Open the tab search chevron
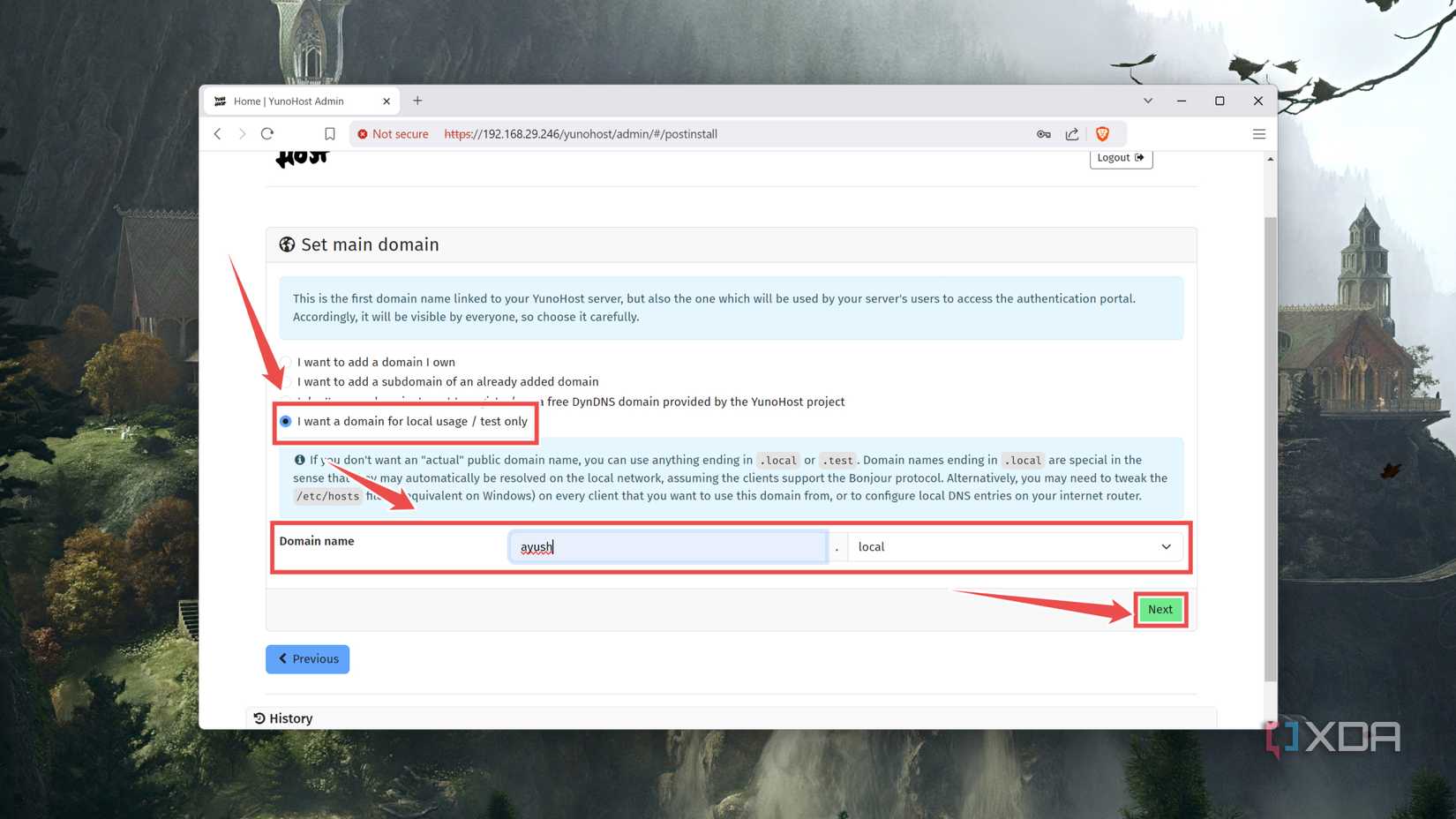The width and height of the screenshot is (1456, 819). pyautogui.click(x=1148, y=101)
